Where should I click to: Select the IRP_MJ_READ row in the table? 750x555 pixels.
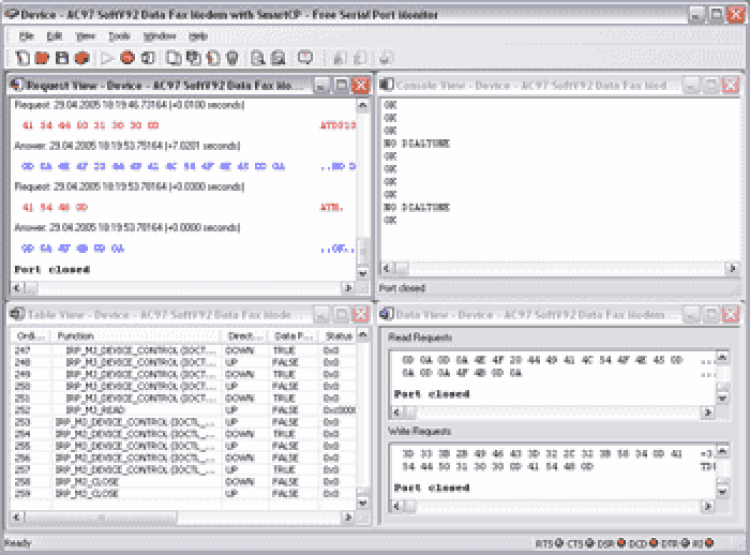click(184, 410)
